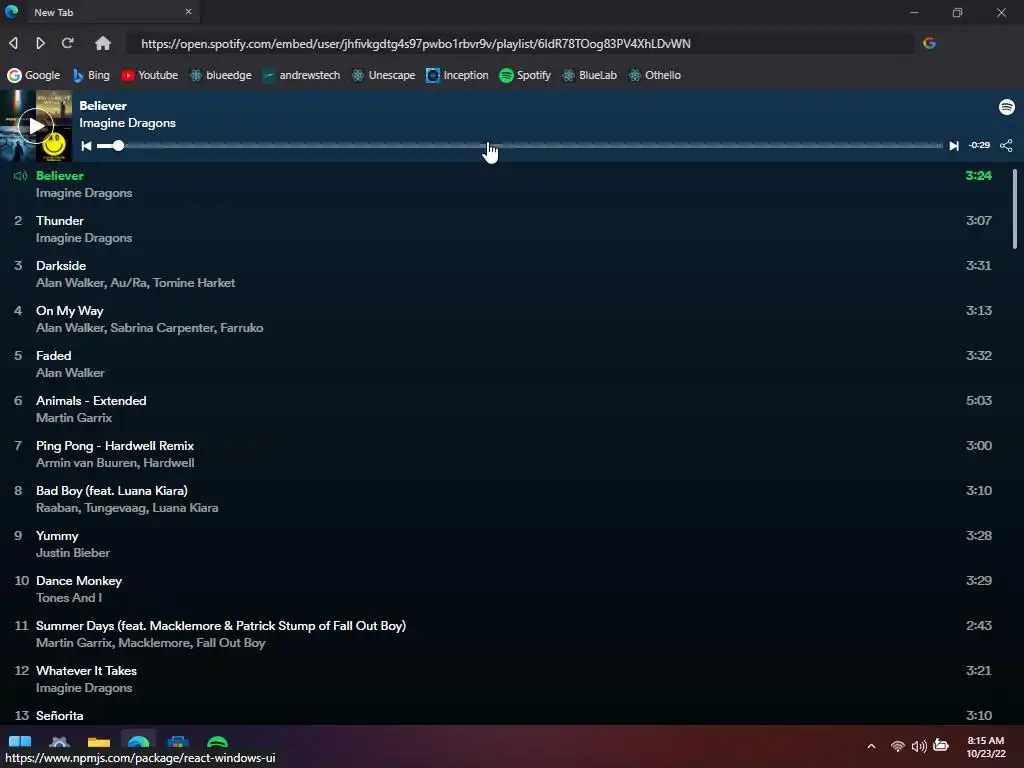The height and width of the screenshot is (768, 1024).
Task: Go to the home page
Action: coord(103,43)
